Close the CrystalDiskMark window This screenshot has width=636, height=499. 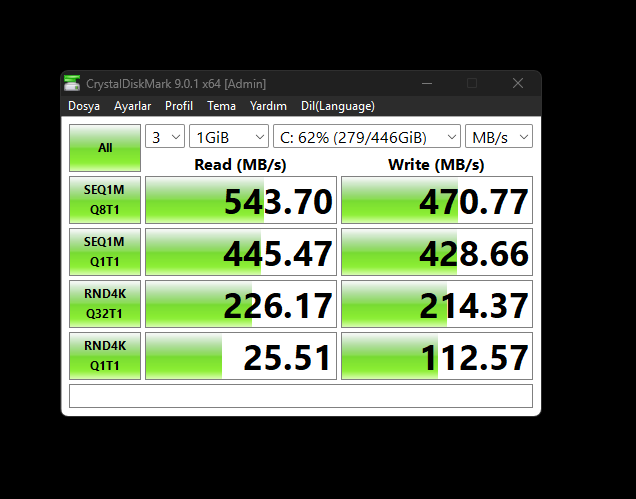(518, 84)
